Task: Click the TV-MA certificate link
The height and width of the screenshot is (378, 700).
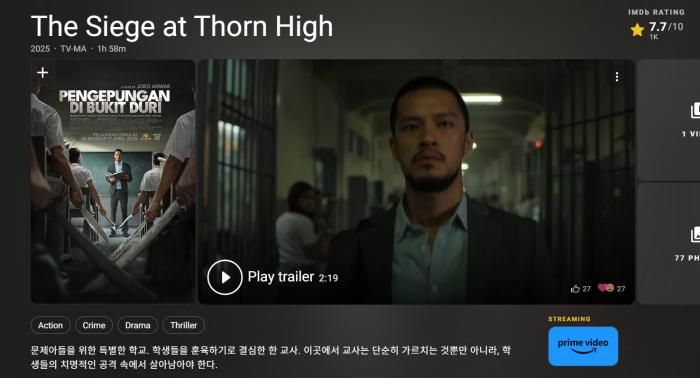Action: 73,49
